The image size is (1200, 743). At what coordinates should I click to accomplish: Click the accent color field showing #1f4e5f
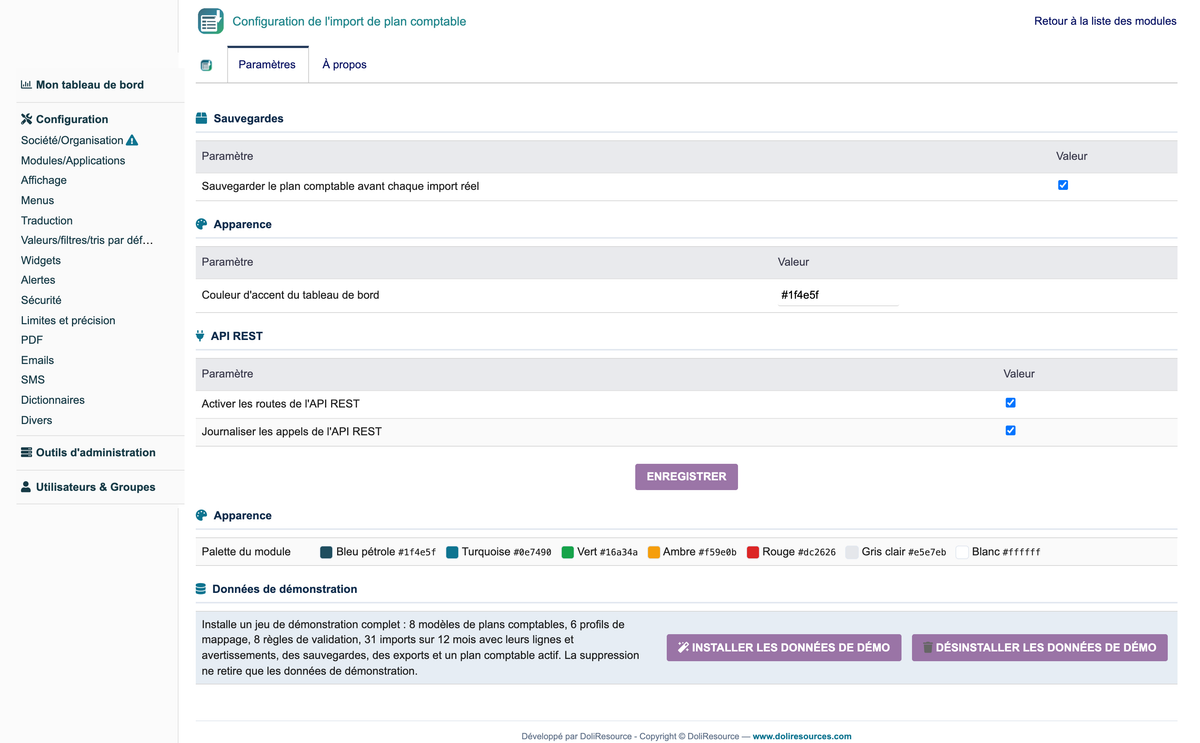coord(838,295)
